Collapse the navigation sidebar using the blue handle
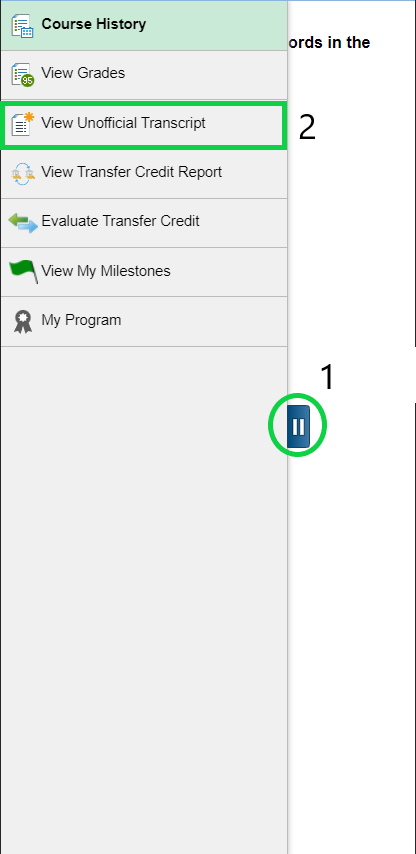 [x=298, y=426]
